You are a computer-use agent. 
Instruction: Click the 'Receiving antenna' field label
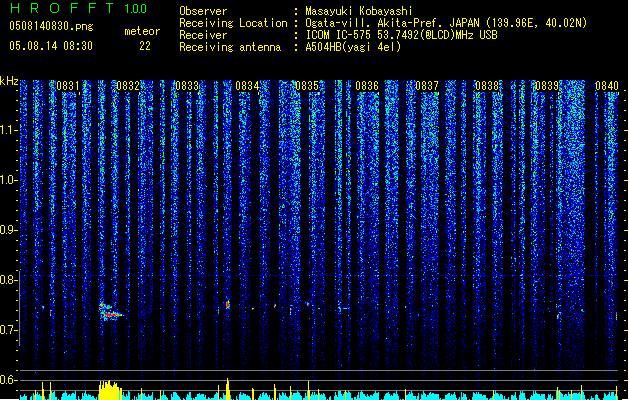tap(230, 47)
